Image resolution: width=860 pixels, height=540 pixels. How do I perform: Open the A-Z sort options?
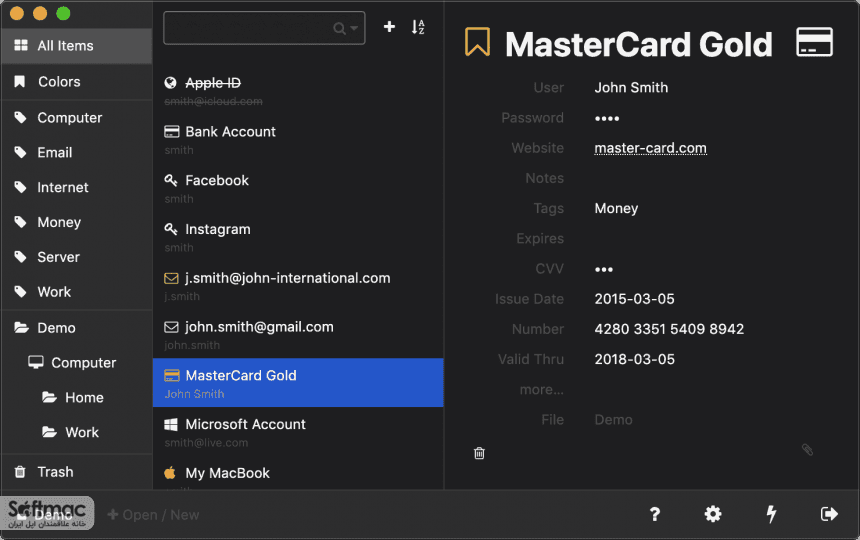pyautogui.click(x=418, y=27)
